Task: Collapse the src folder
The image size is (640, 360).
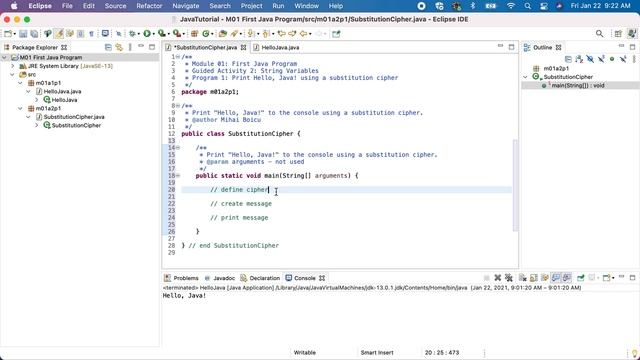Action: 13,75
